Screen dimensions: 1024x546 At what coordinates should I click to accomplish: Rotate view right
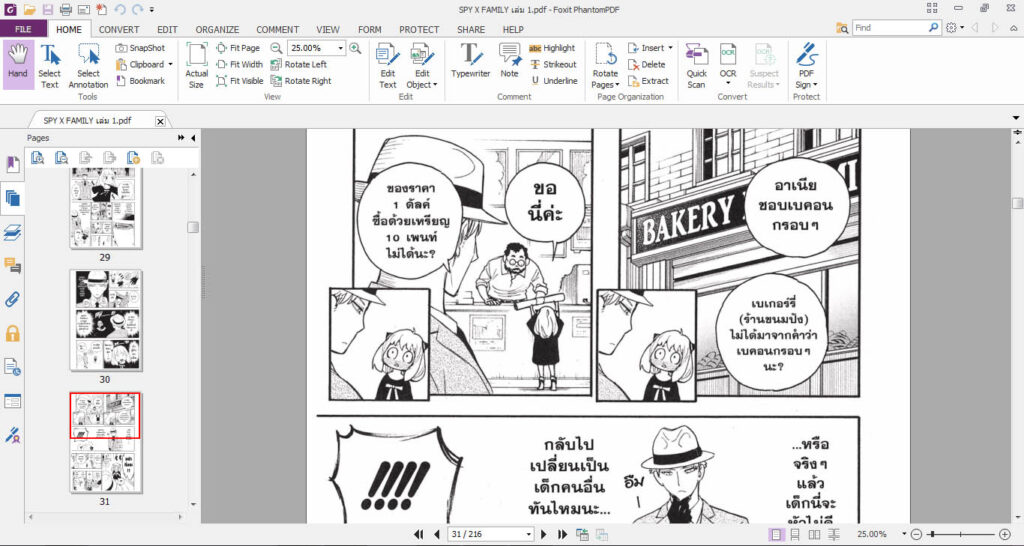(301, 81)
